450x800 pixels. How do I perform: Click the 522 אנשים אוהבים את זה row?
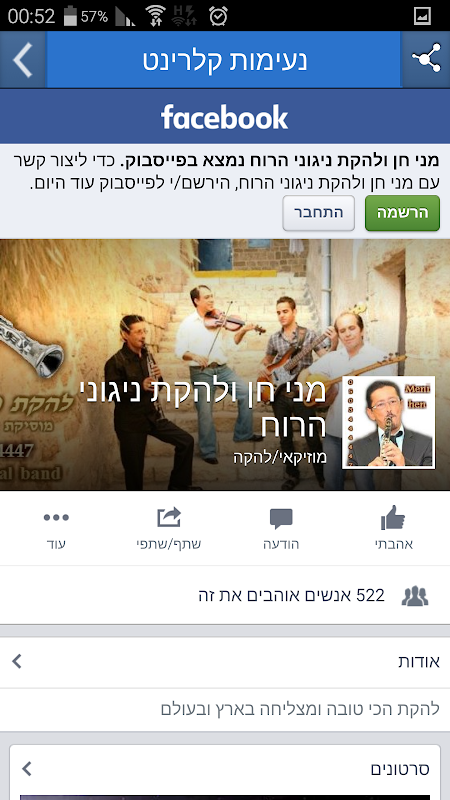225,595
